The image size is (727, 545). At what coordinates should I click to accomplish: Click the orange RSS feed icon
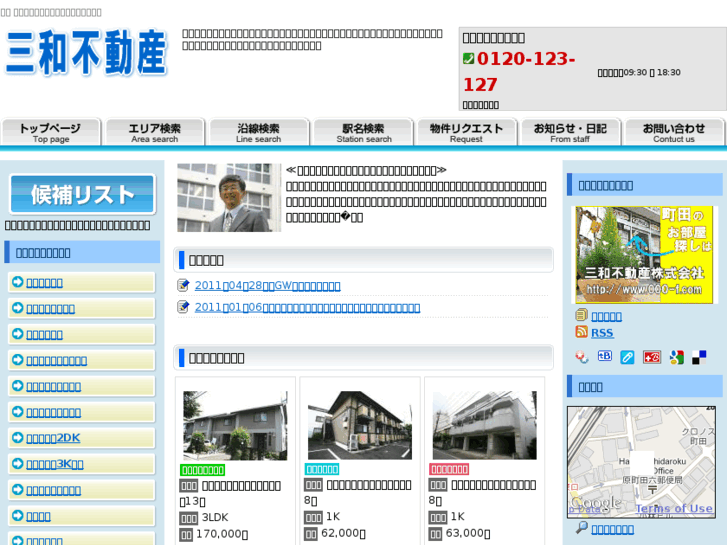click(x=581, y=332)
